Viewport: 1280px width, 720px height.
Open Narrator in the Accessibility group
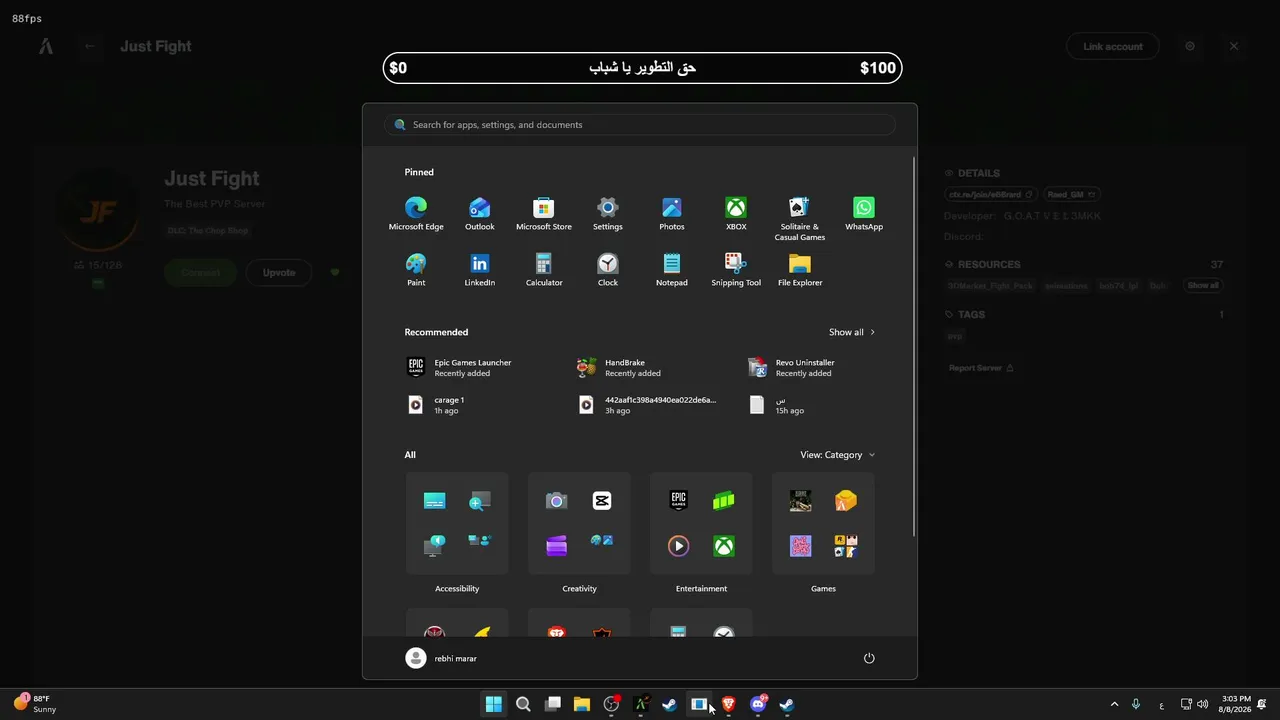click(435, 546)
